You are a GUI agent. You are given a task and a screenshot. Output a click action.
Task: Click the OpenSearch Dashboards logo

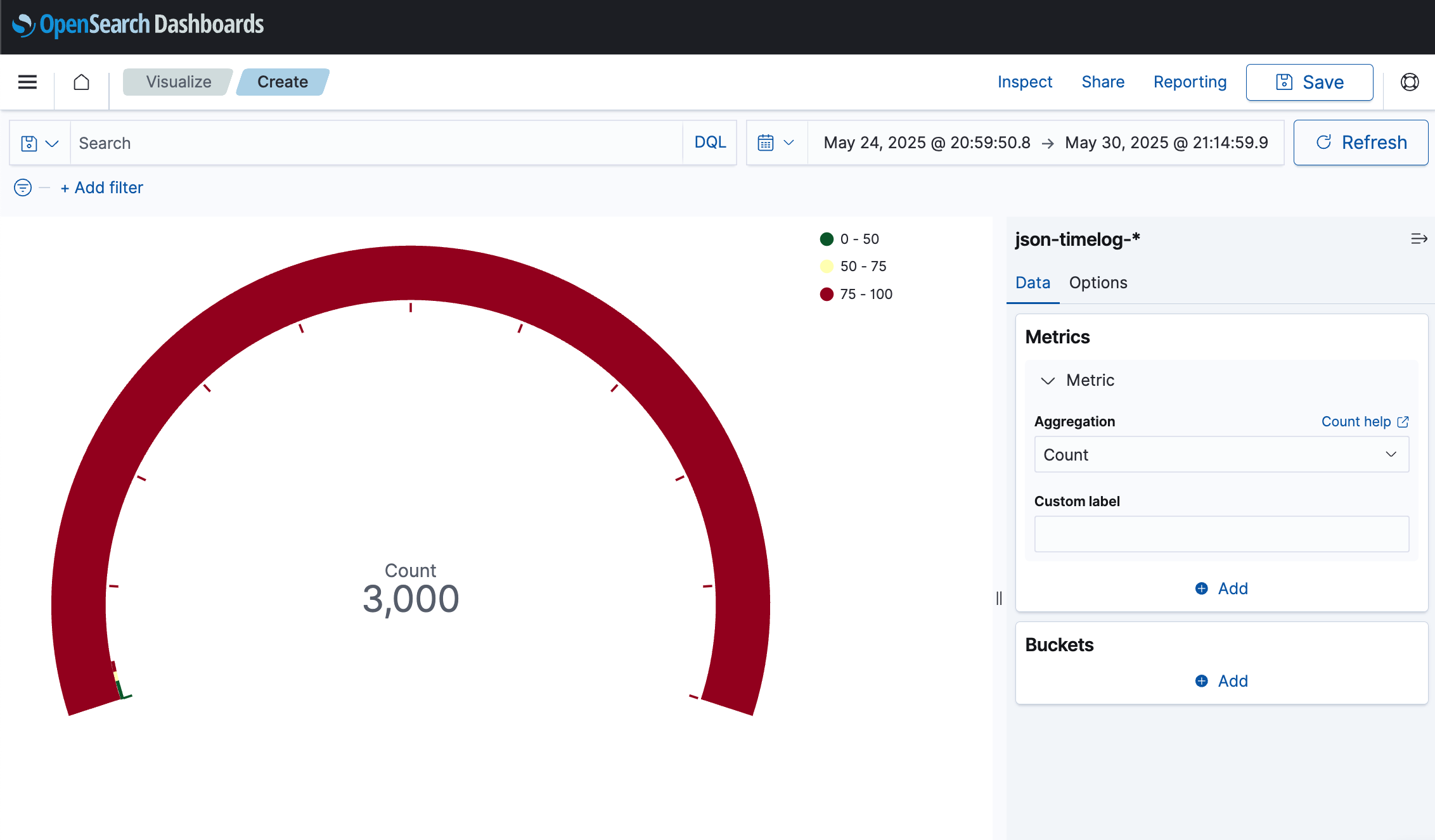click(x=138, y=25)
